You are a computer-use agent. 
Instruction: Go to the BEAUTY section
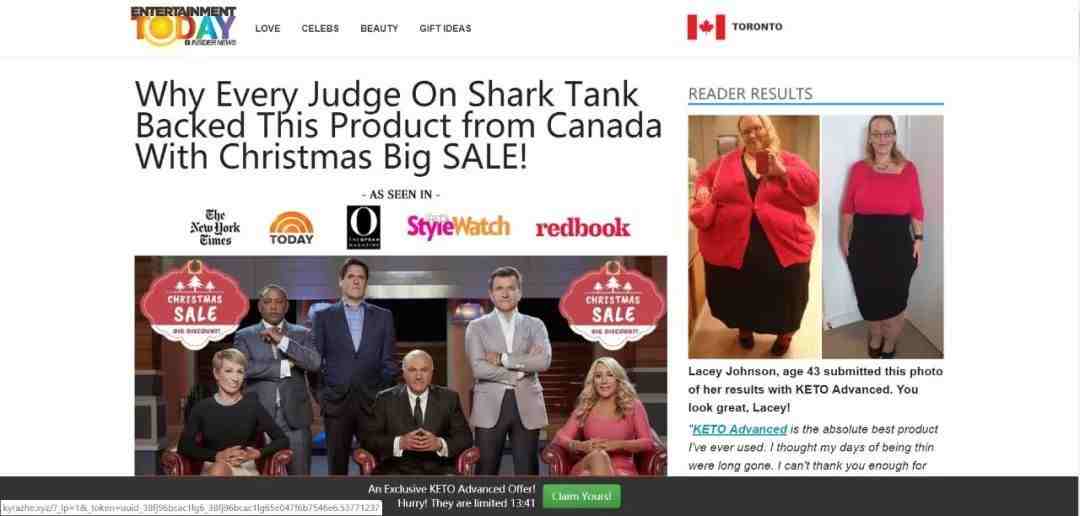379,28
